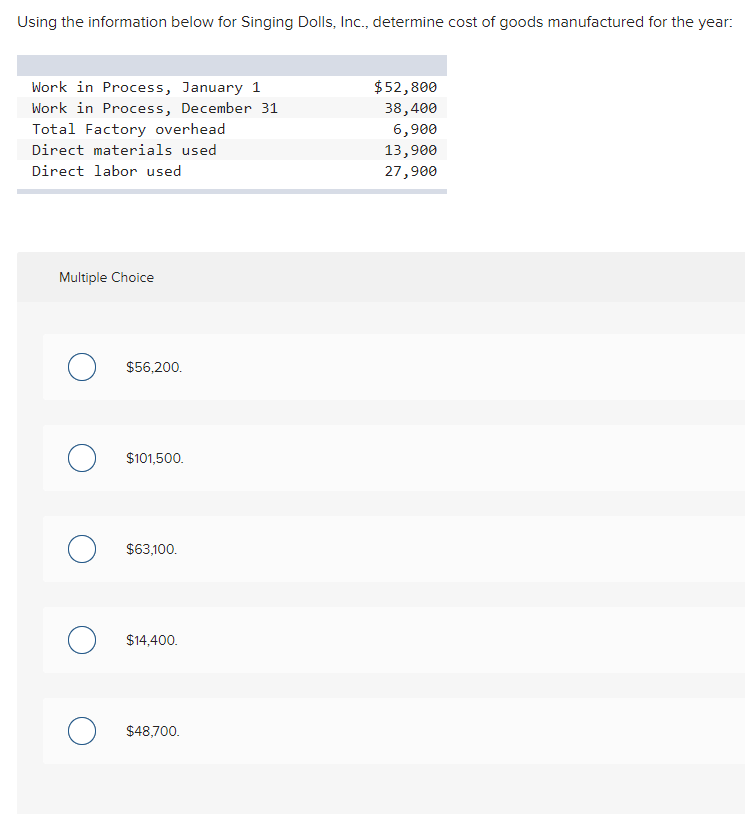Select the $56,200 radio button
The height and width of the screenshot is (814, 745).
pyautogui.click(x=81, y=367)
